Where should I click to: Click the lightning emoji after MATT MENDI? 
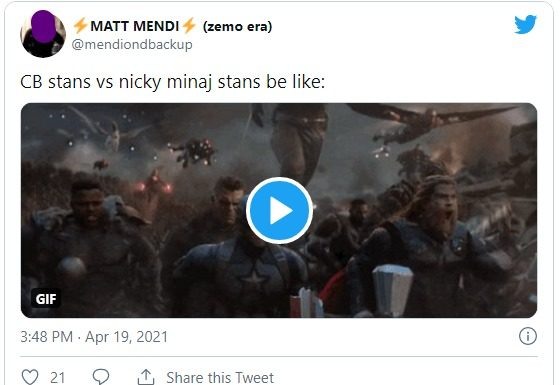[189, 26]
